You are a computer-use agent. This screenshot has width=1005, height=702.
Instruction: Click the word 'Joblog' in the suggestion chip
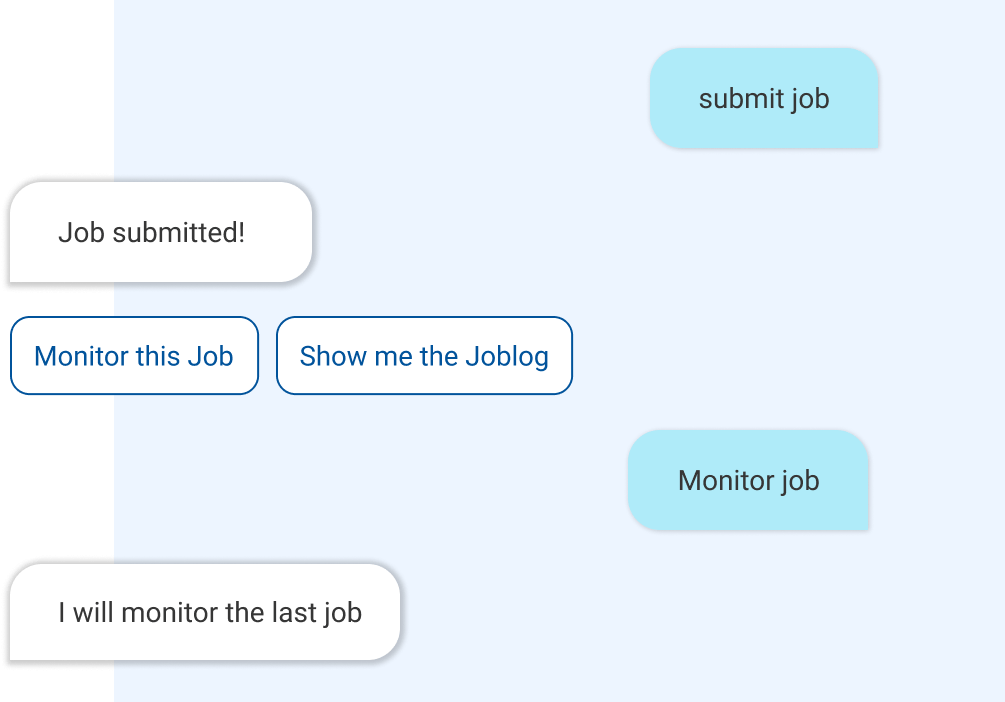point(506,357)
